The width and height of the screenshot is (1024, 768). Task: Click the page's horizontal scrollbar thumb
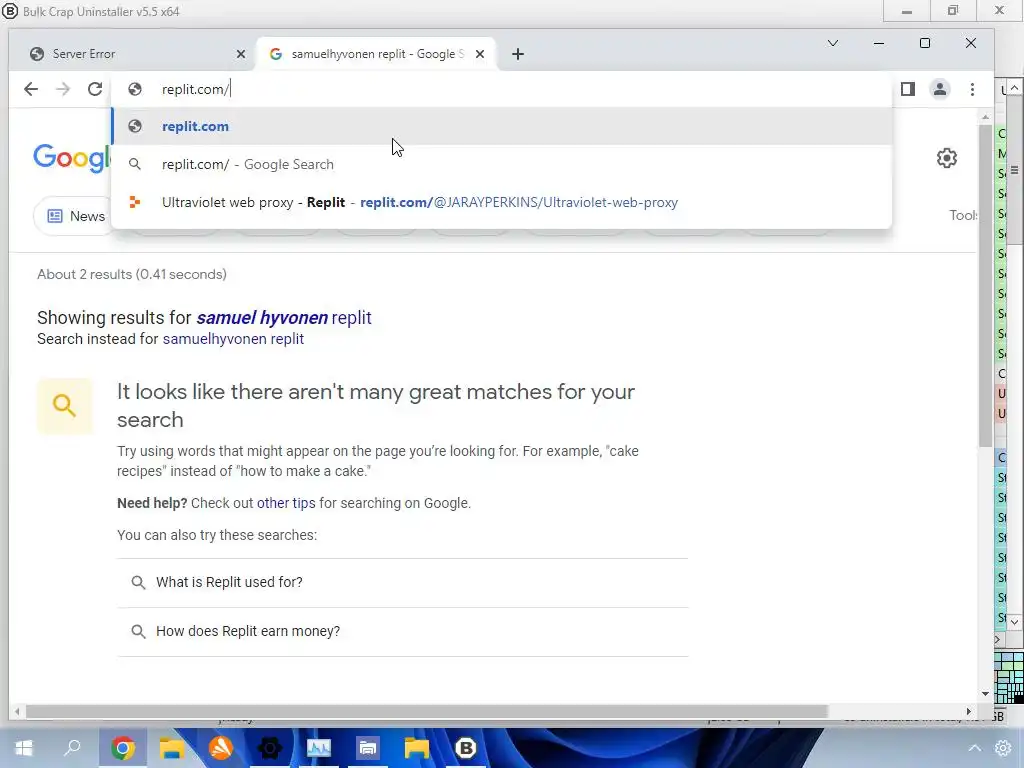point(426,711)
